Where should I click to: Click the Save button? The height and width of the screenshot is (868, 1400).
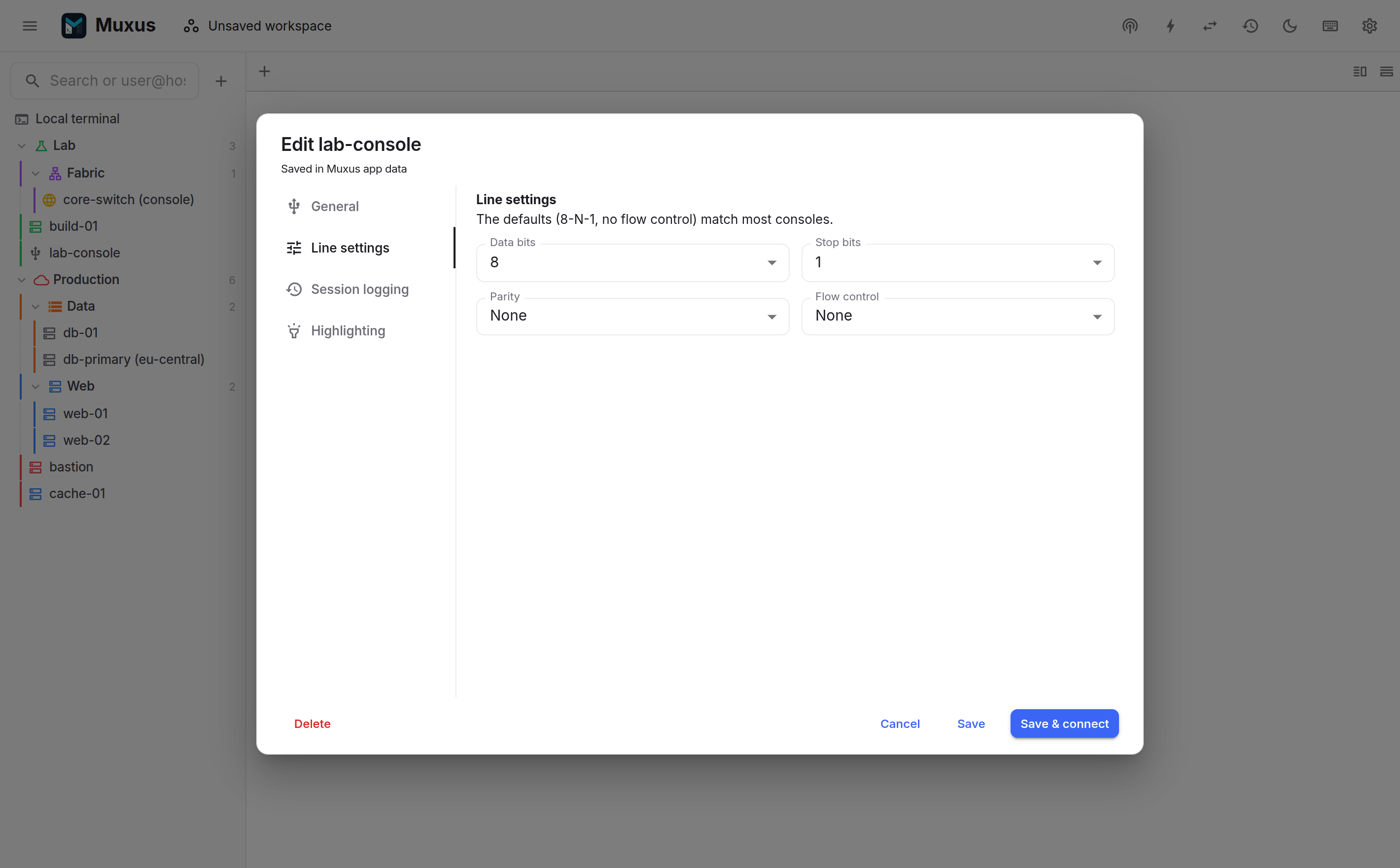[x=971, y=724]
